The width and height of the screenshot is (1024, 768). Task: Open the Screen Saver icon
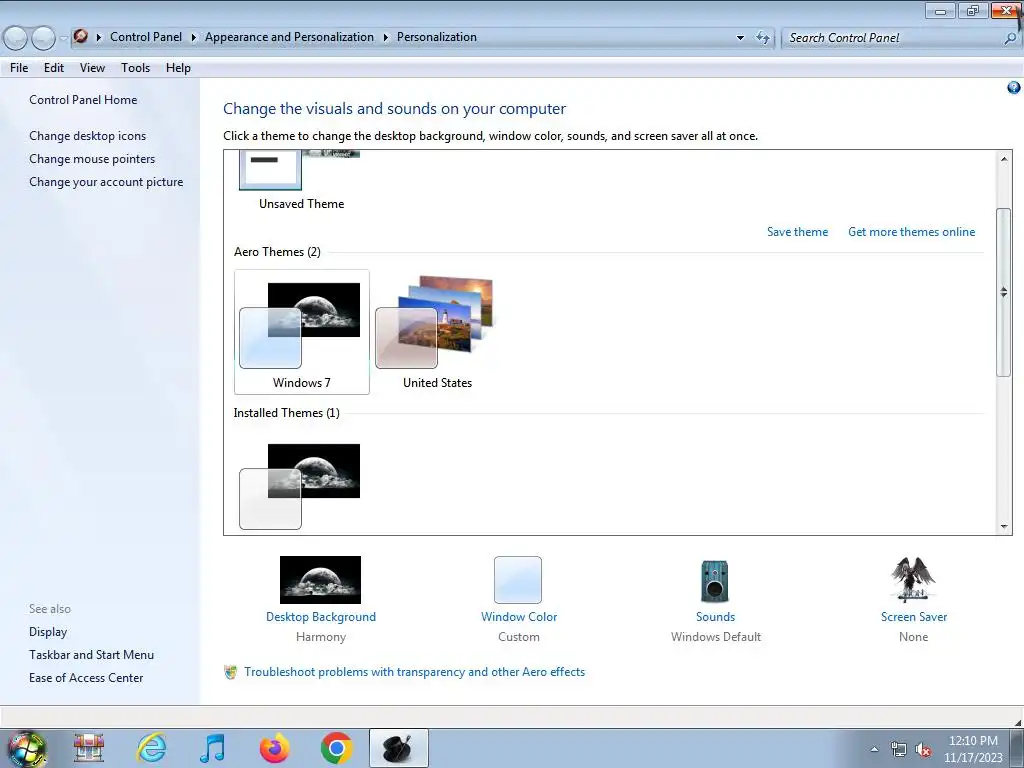[913, 579]
